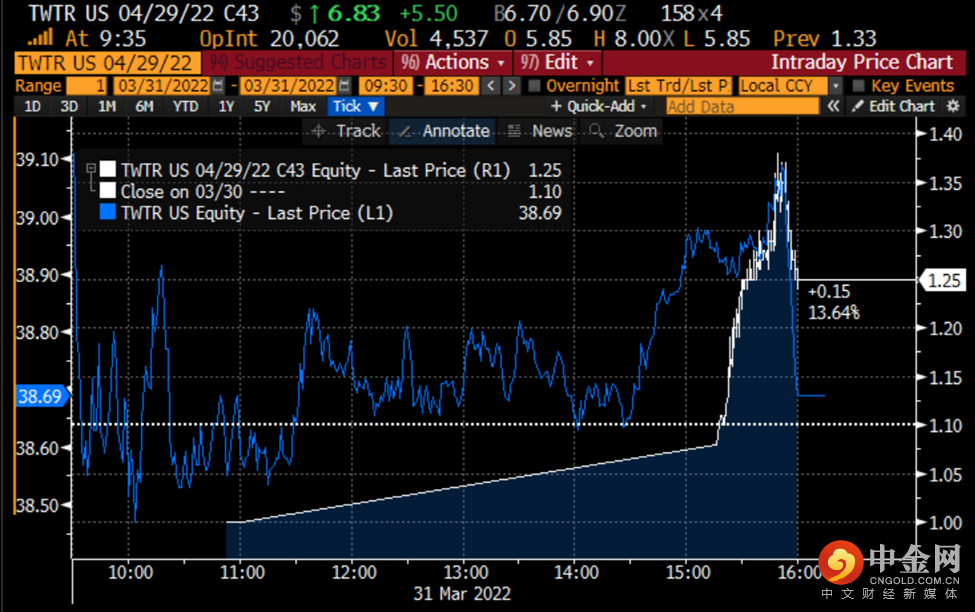
Task: Click the '+0.15' change label
Action: (x=829, y=292)
